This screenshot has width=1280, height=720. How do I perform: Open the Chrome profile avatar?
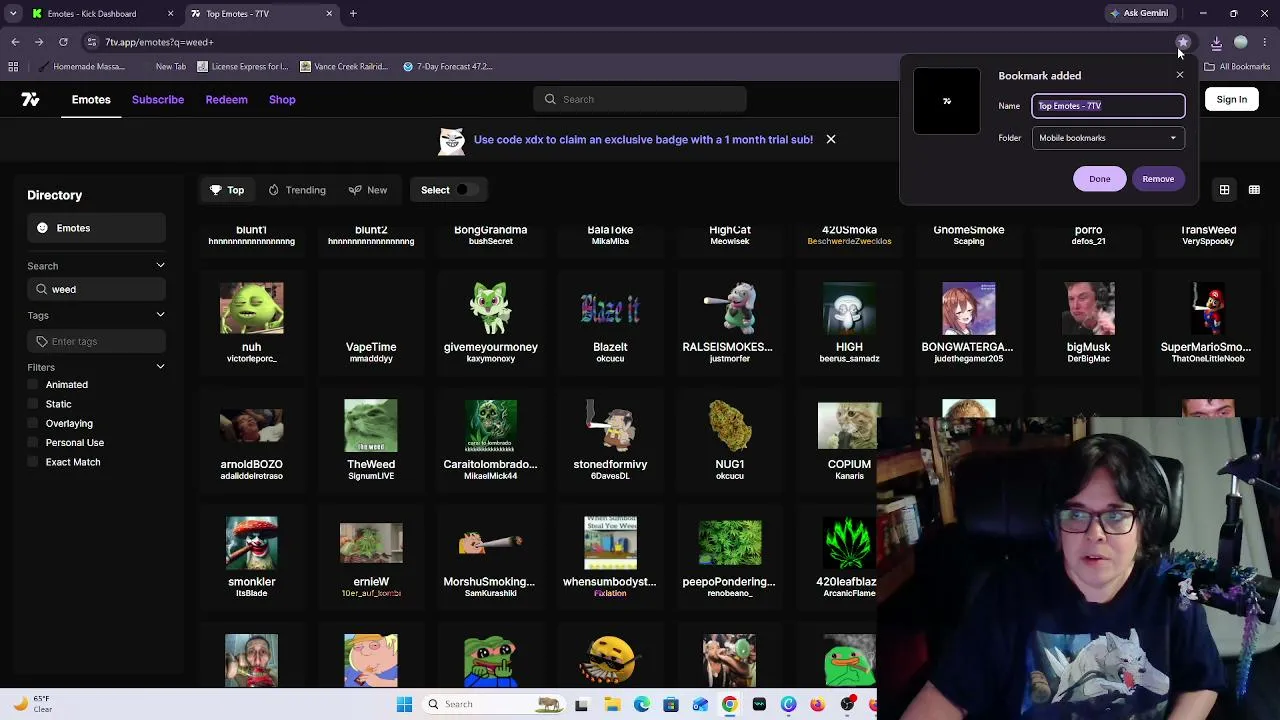click(1241, 42)
